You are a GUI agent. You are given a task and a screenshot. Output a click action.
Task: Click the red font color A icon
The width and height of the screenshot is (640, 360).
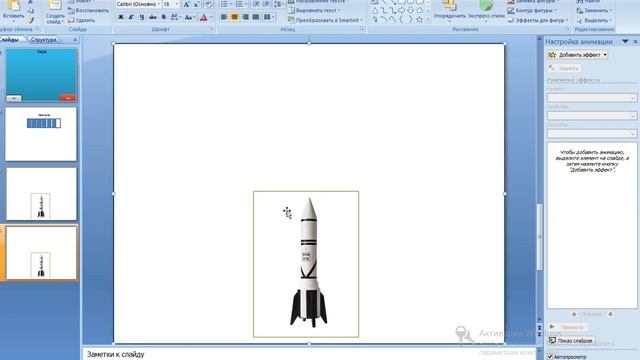(204, 17)
